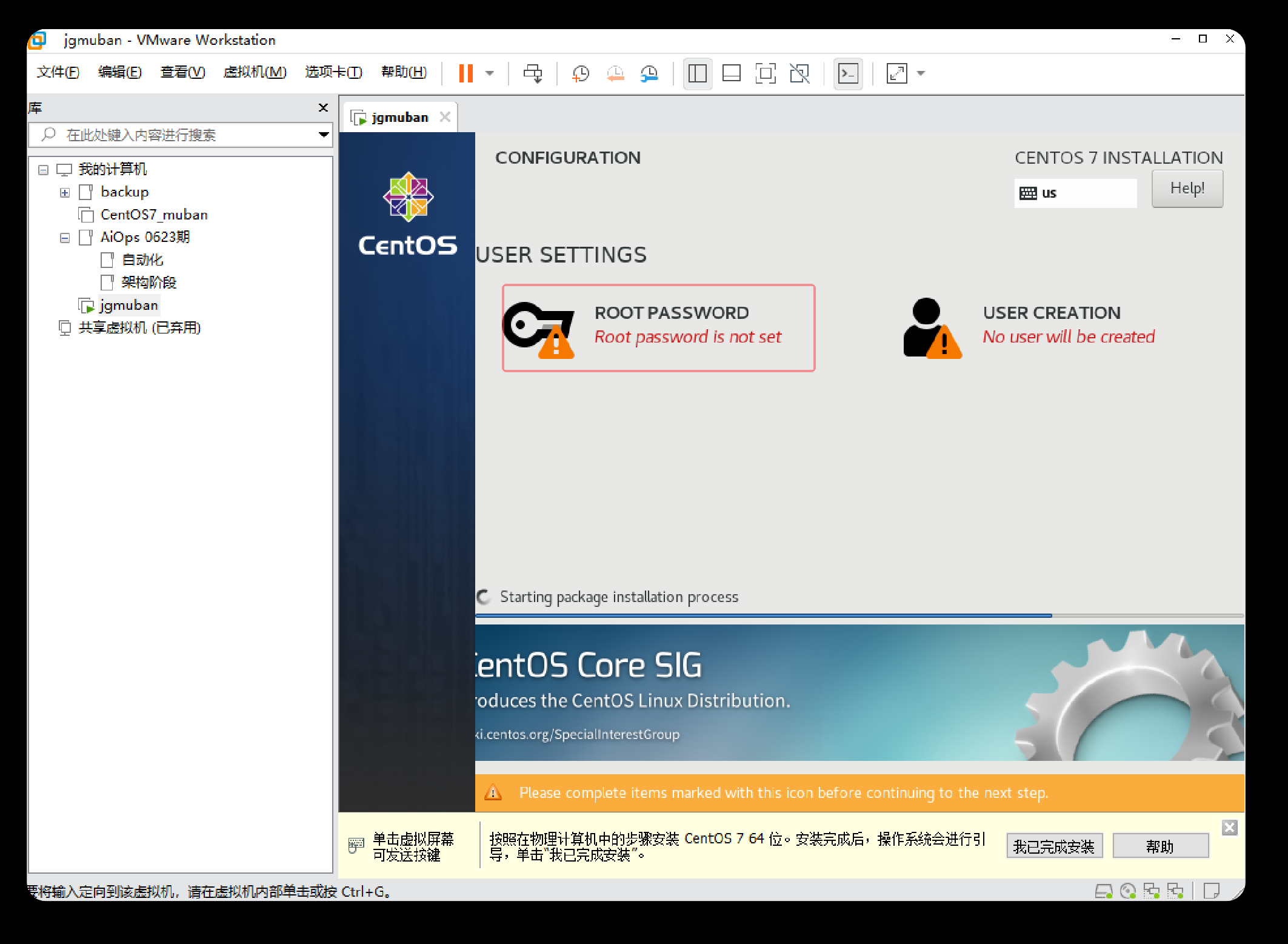Click the Help! button in installer
The width and height of the screenshot is (1288, 944).
coord(1187,189)
